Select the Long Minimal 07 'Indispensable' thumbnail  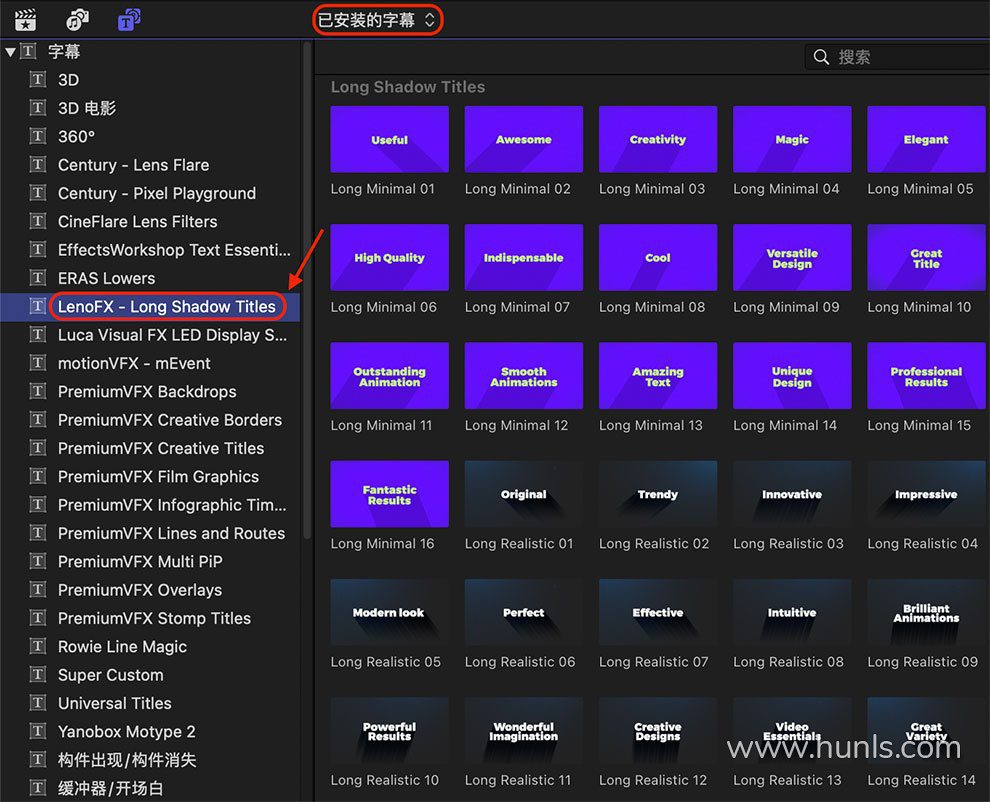(523, 257)
